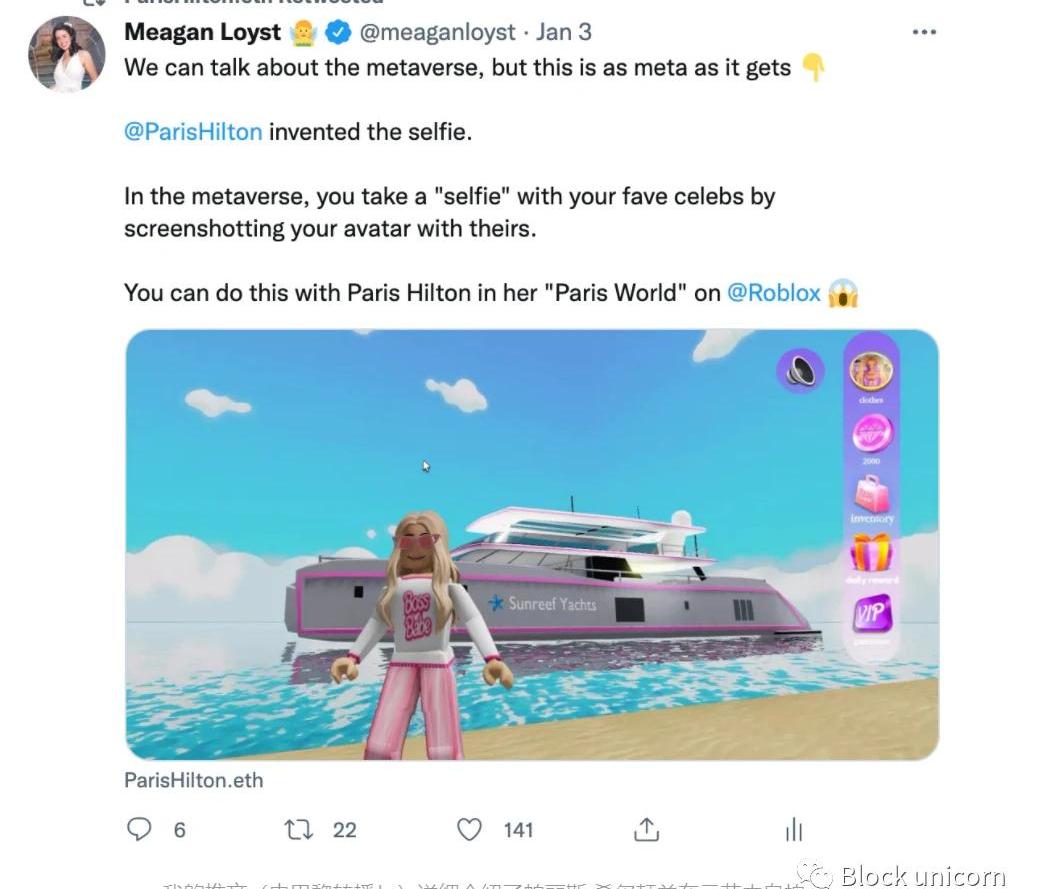Click the Meagan Loyst display name
1040x889 pixels.
tap(202, 32)
